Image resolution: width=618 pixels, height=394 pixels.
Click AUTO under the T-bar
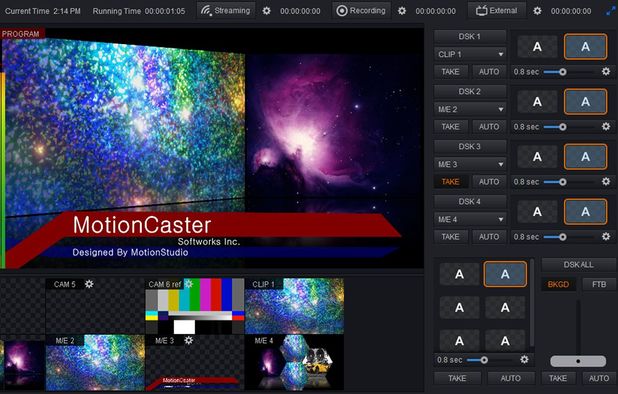click(599, 378)
